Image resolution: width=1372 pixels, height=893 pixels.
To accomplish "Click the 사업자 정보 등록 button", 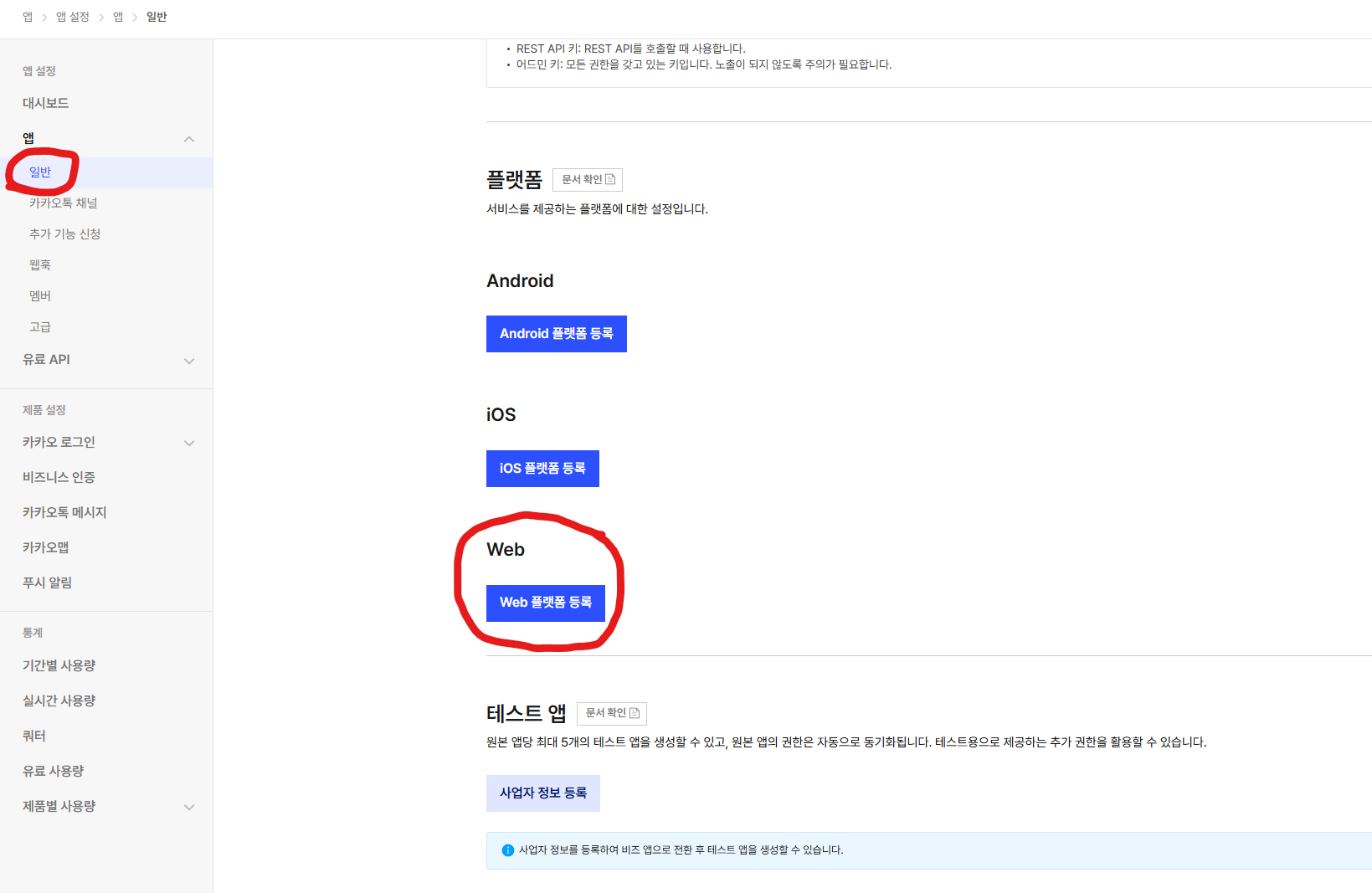I will (x=543, y=793).
